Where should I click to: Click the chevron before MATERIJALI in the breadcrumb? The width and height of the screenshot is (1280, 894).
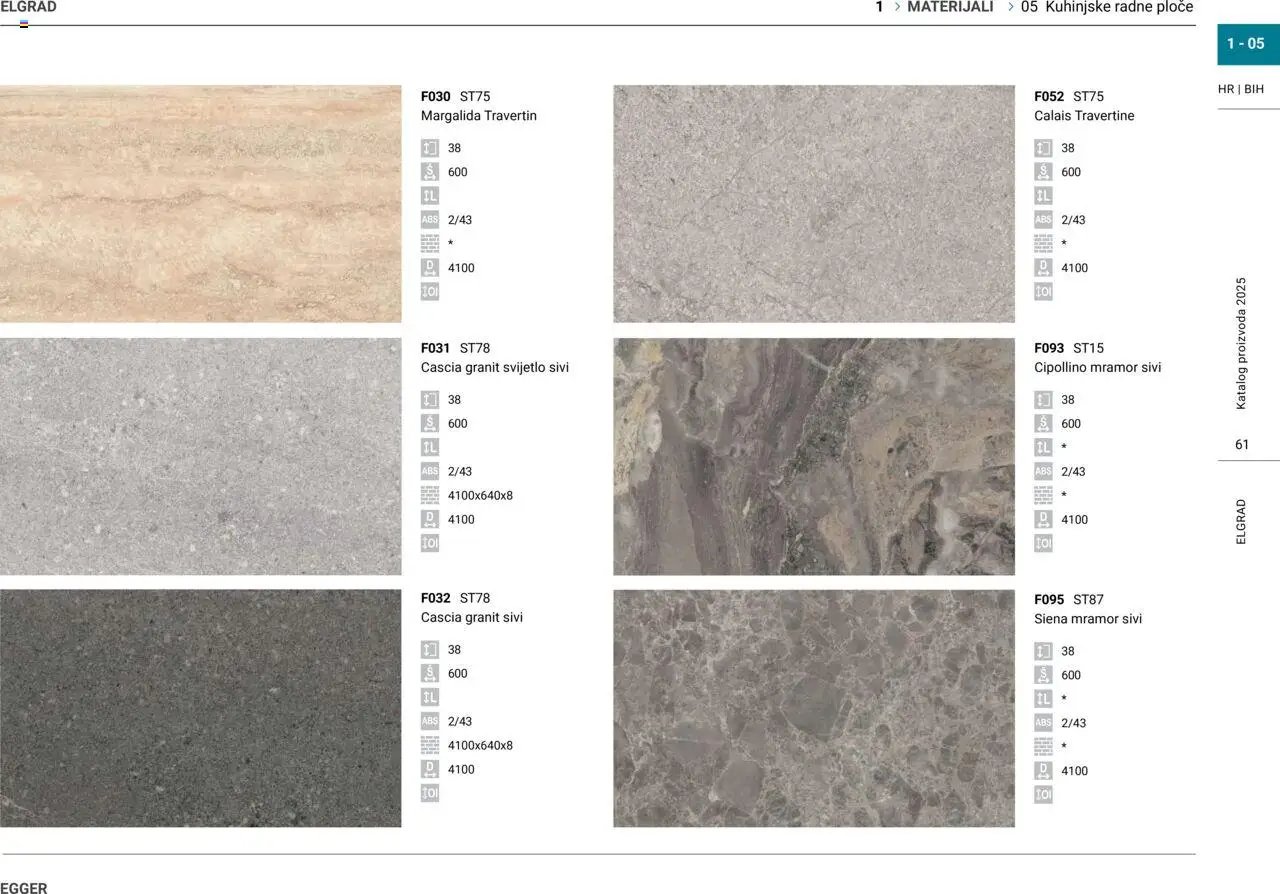click(897, 7)
